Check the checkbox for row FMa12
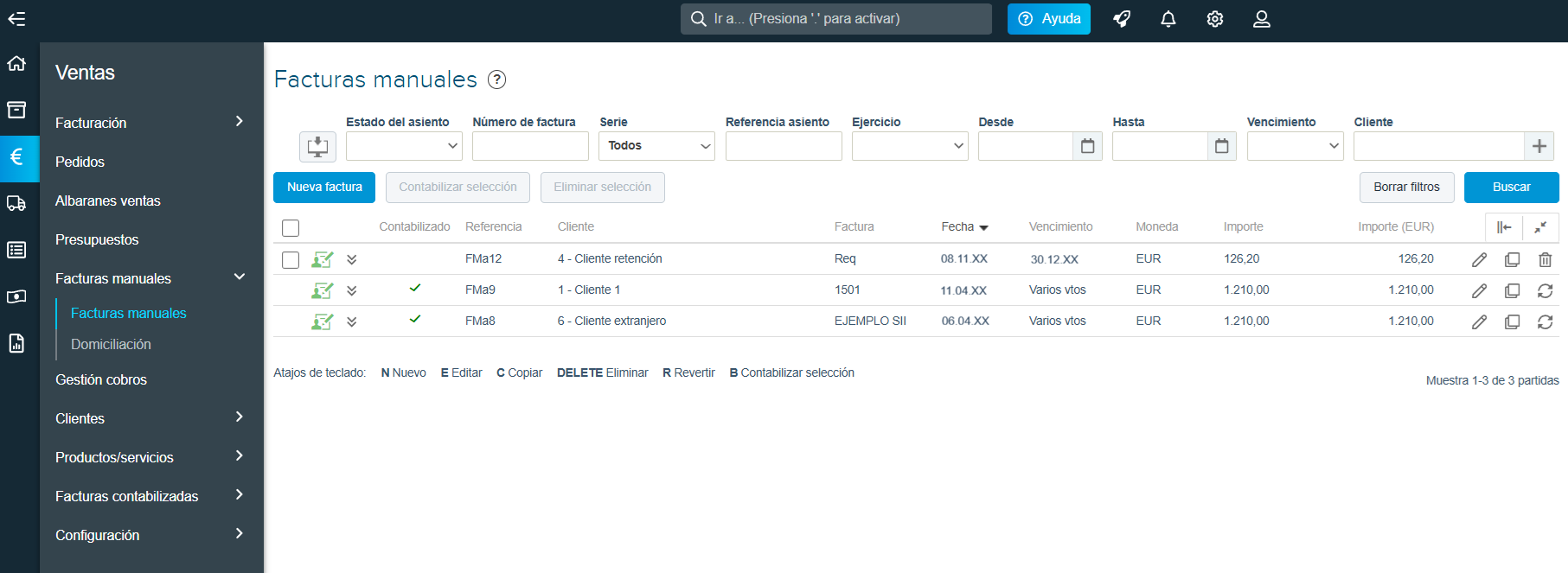Screen dimensions: 1568x573 point(291,259)
